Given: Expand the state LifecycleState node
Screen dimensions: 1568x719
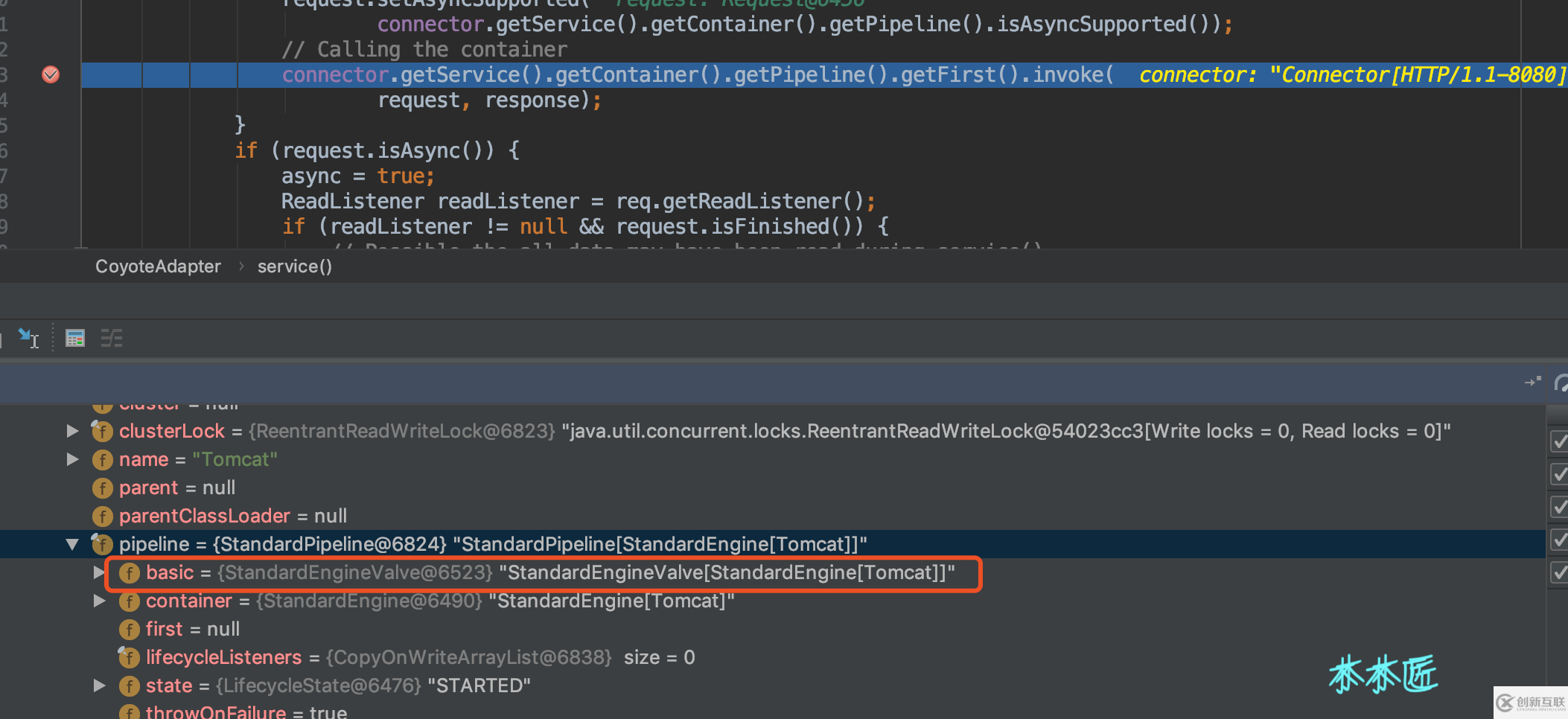Looking at the screenshot, I should point(99,686).
